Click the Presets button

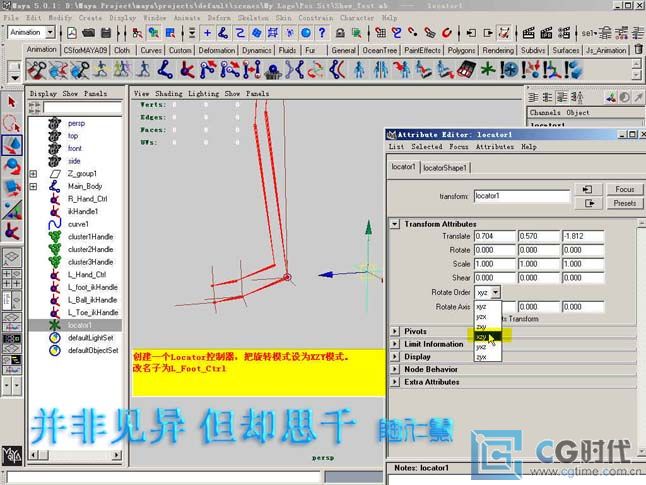(x=625, y=203)
